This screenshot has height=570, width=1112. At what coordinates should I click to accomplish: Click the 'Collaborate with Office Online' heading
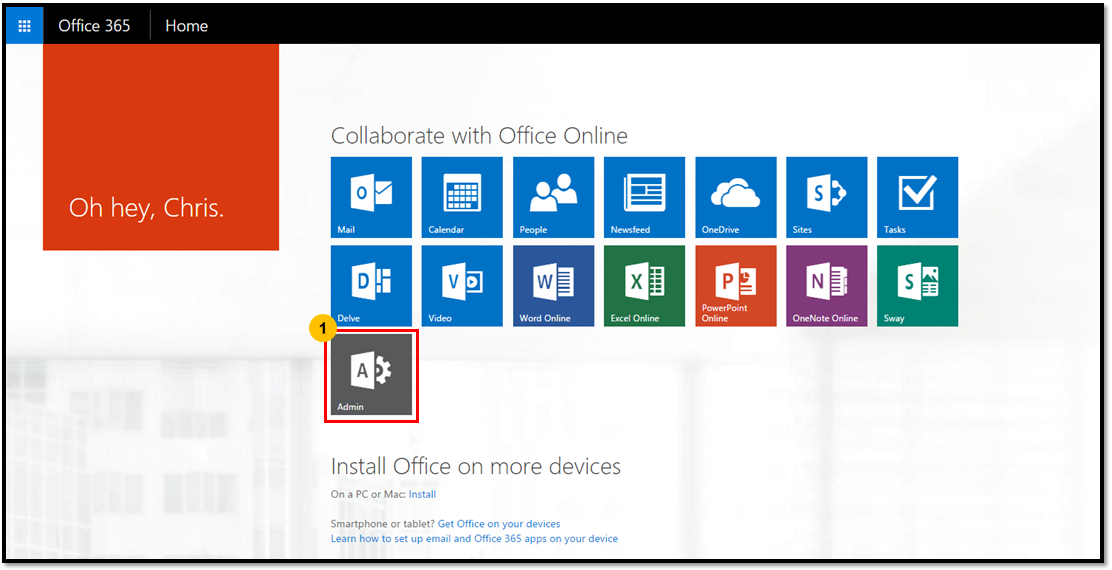[479, 135]
